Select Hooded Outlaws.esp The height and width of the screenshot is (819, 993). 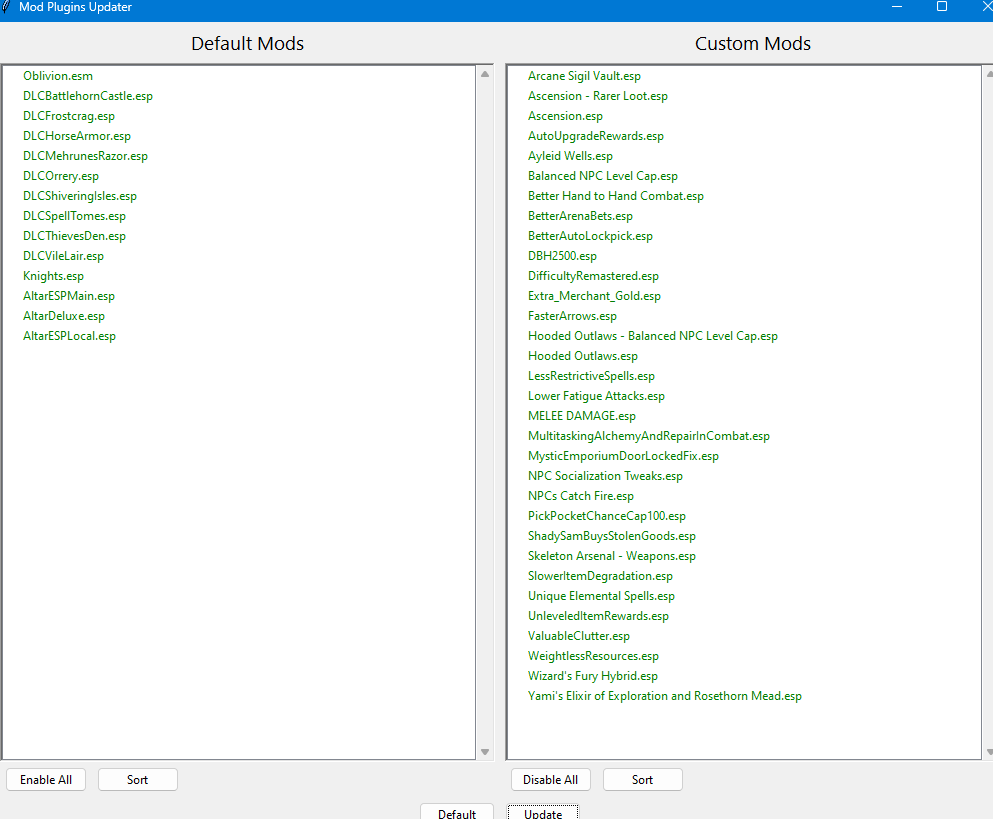[583, 356]
